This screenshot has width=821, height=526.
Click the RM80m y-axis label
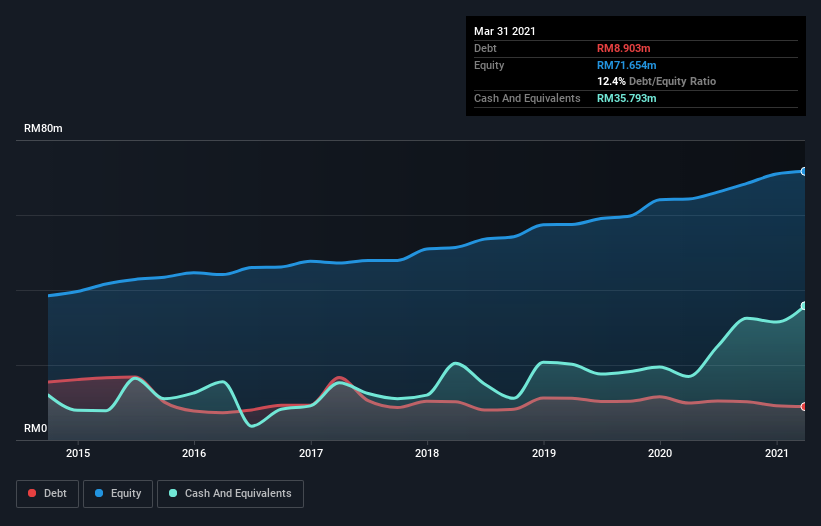[44, 129]
